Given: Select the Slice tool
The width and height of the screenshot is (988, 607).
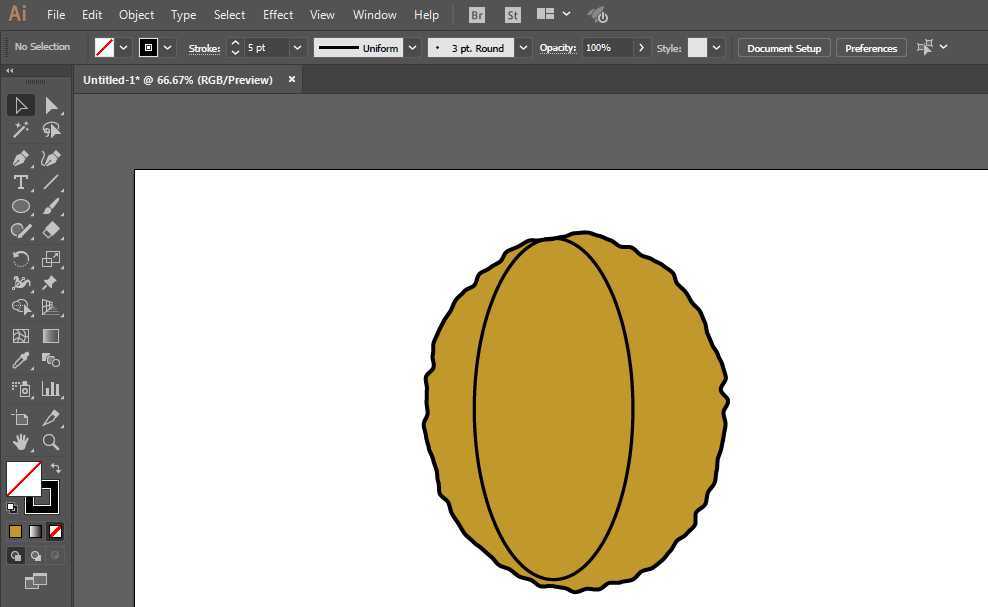Looking at the screenshot, I should click(x=51, y=417).
